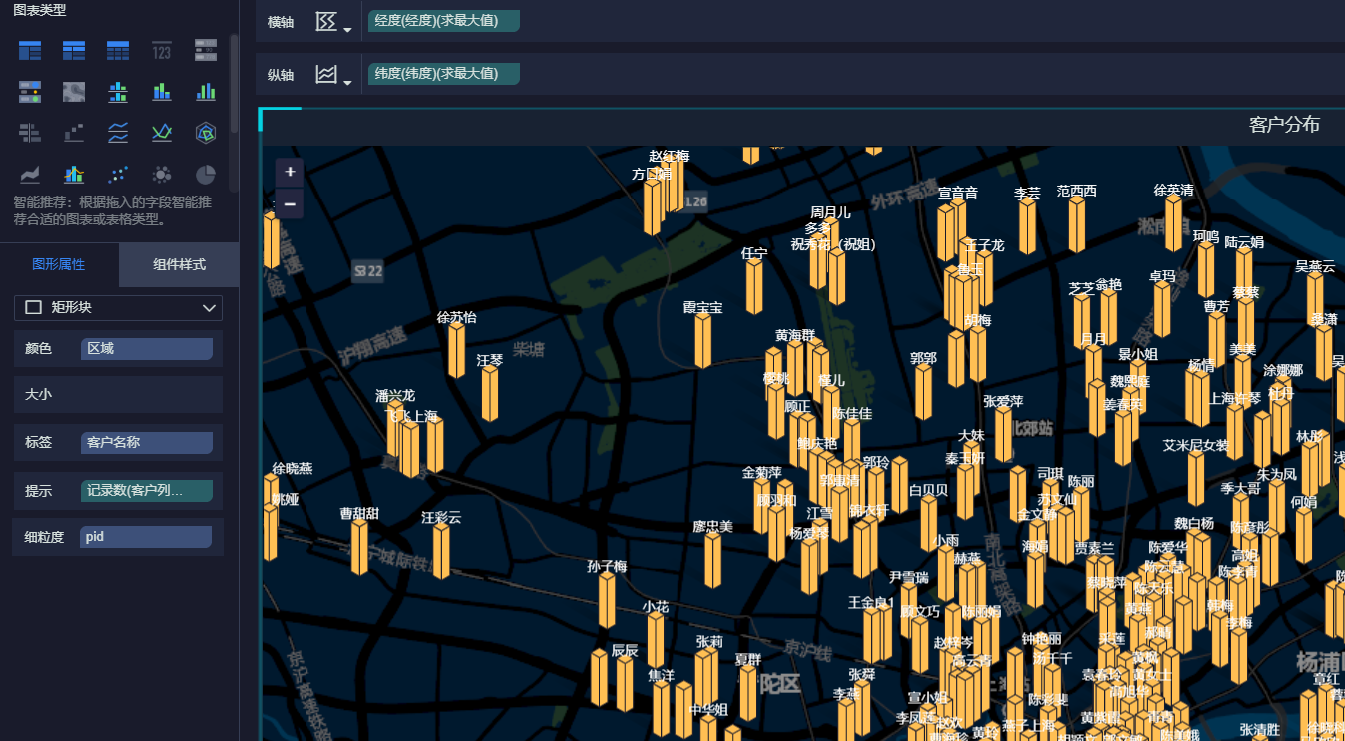The width and height of the screenshot is (1345, 741).
Task: Select the waterfall chart type
Action: click(74, 133)
